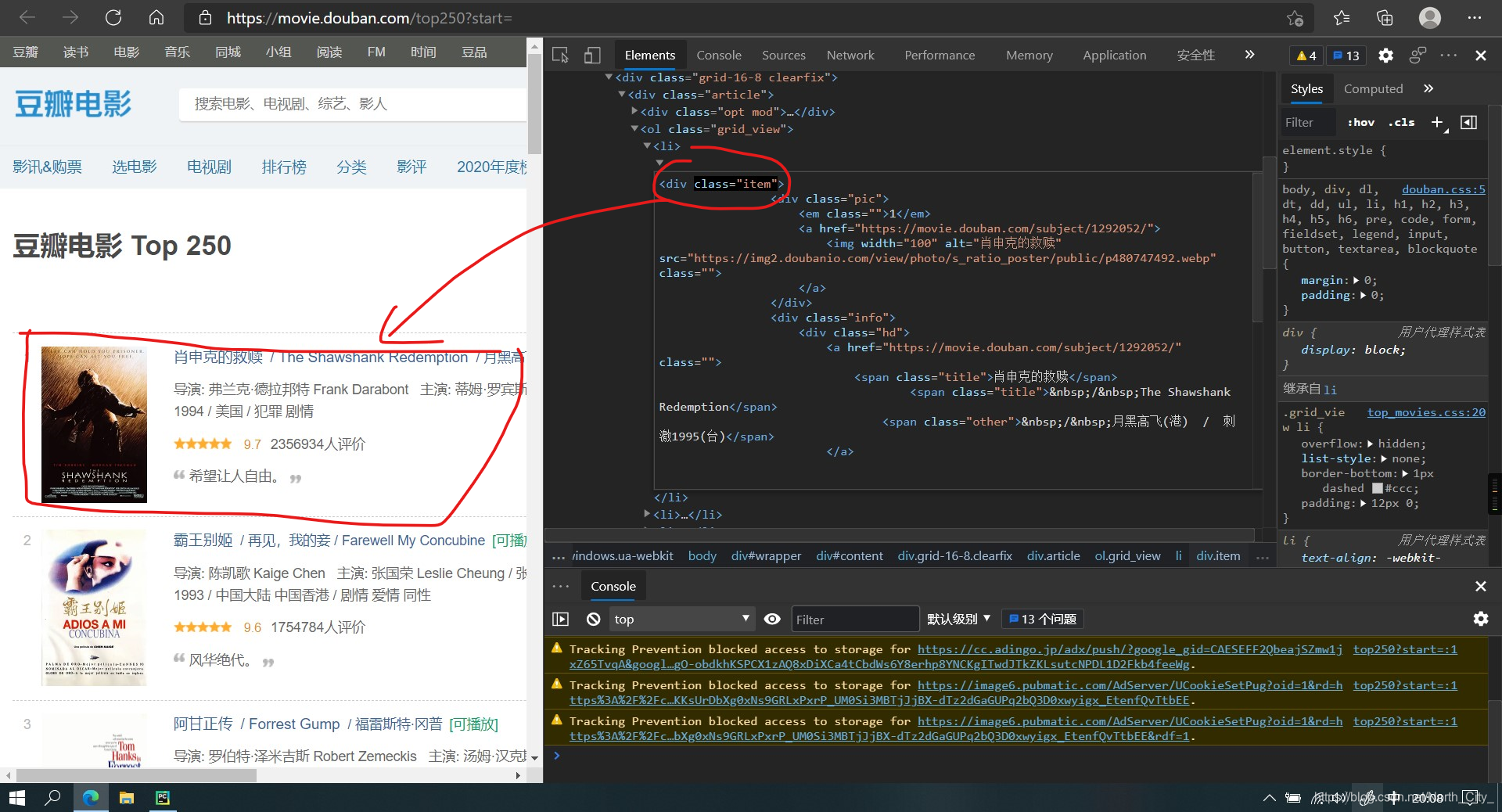This screenshot has width=1502, height=812.
Task: Click the browser back arrow
Action: pos(27,17)
